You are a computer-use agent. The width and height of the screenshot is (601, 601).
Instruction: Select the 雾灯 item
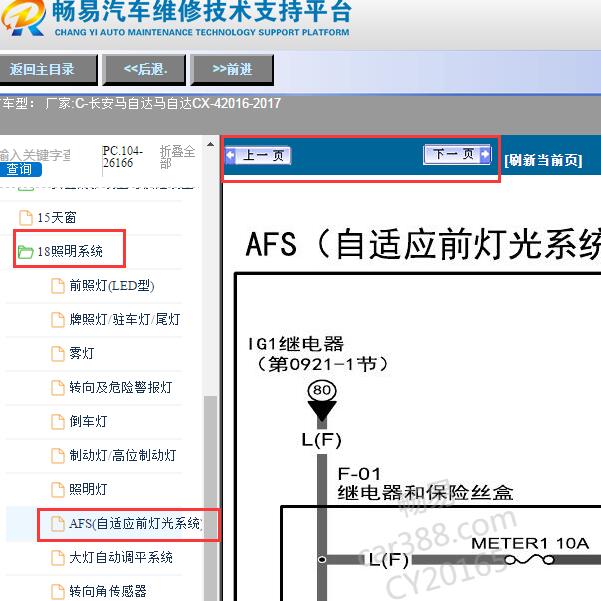point(82,353)
